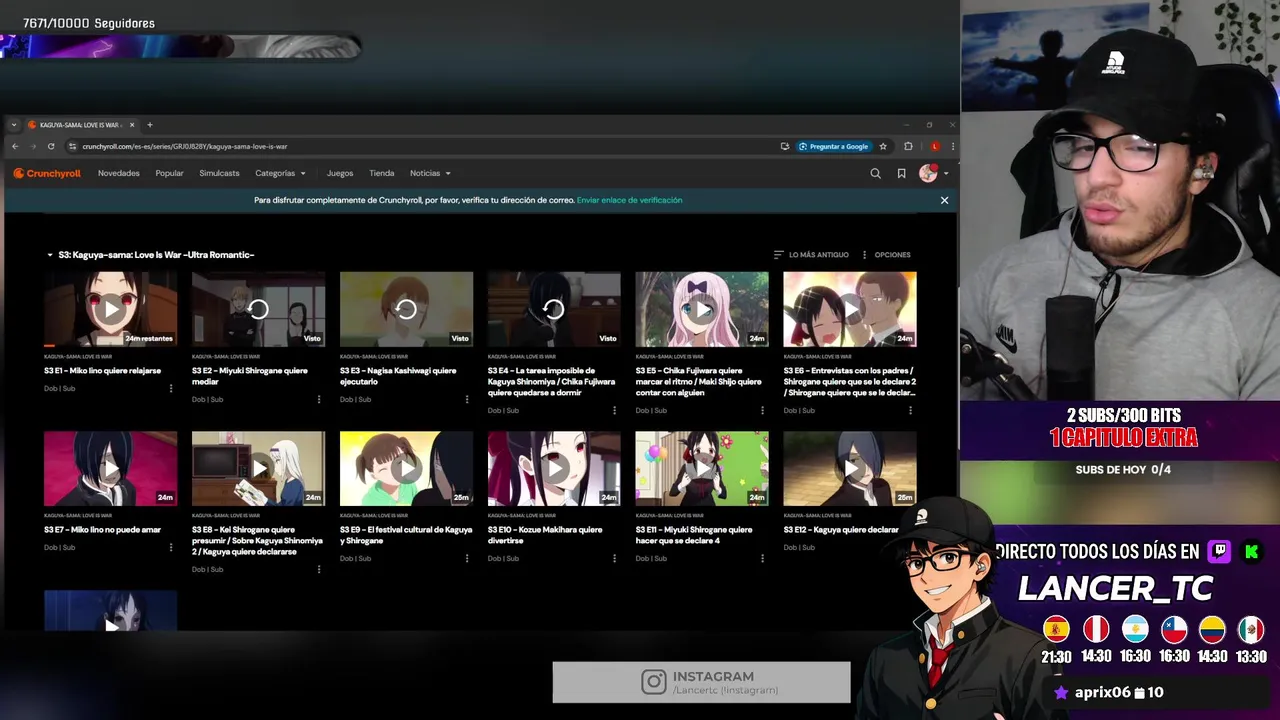Image resolution: width=1280 pixels, height=720 pixels.
Task: Click the Chrome address bar URL
Action: (x=185, y=146)
